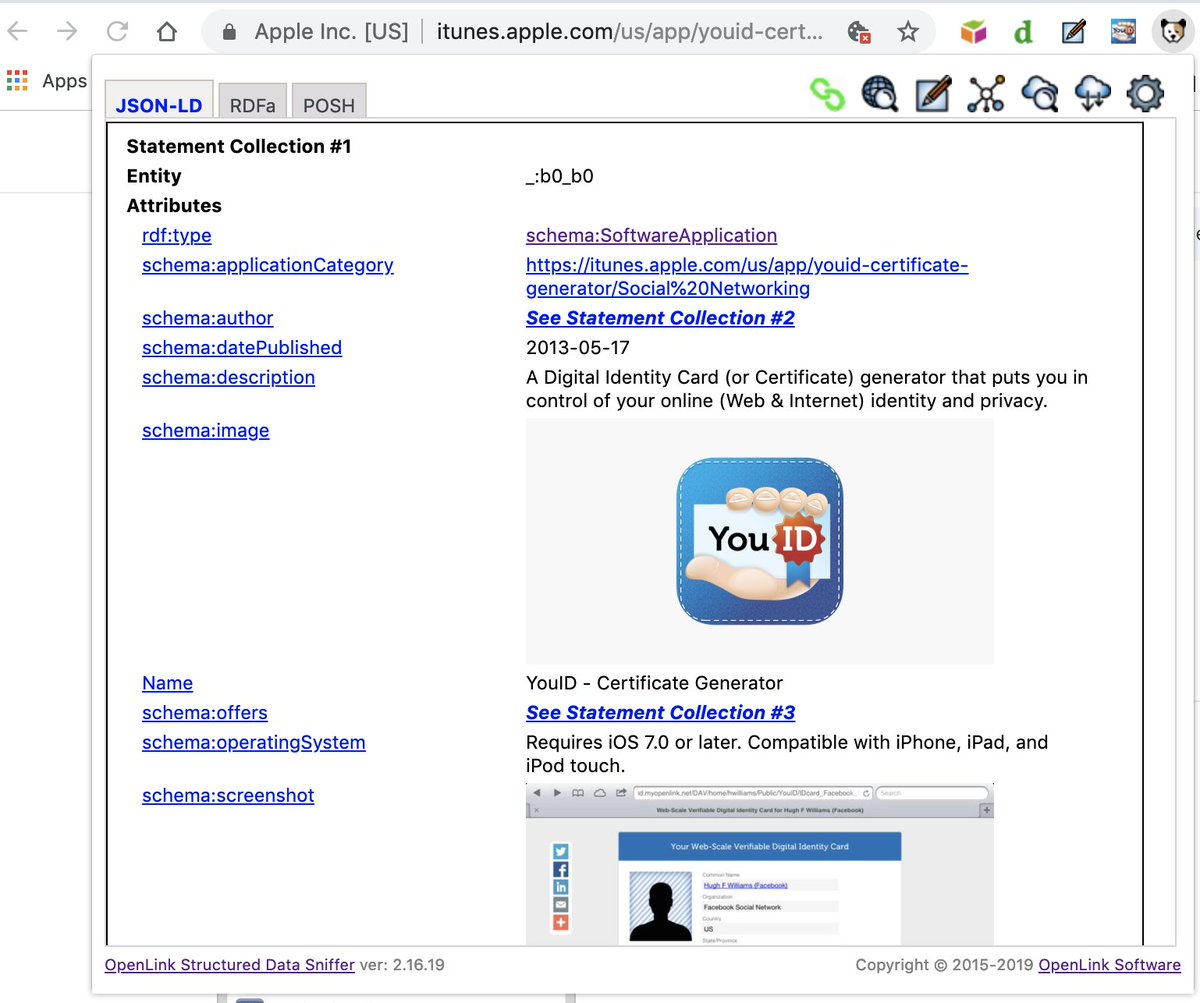Click the lock site info icon
Viewport: 1200px width, 1003px height.
[x=229, y=32]
